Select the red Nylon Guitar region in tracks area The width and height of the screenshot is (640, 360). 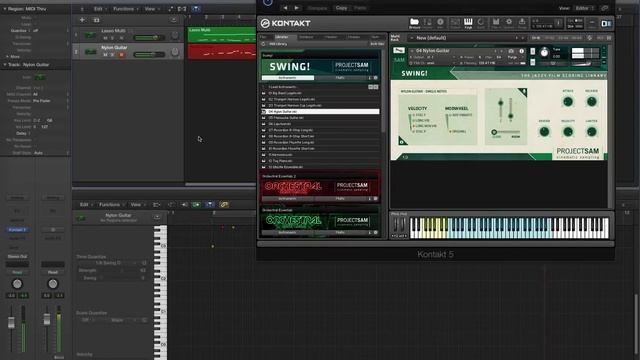click(222, 52)
